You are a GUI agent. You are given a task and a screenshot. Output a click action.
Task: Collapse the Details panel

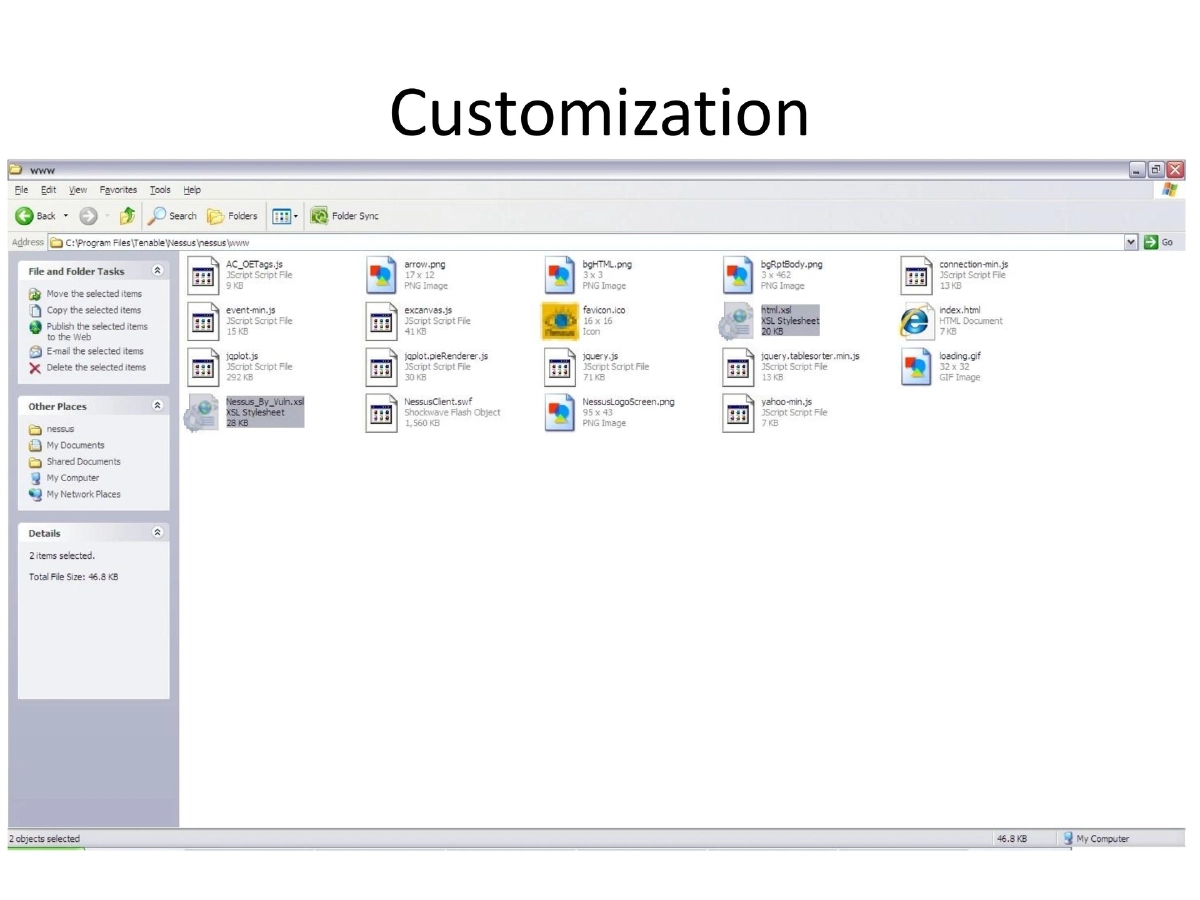(157, 533)
